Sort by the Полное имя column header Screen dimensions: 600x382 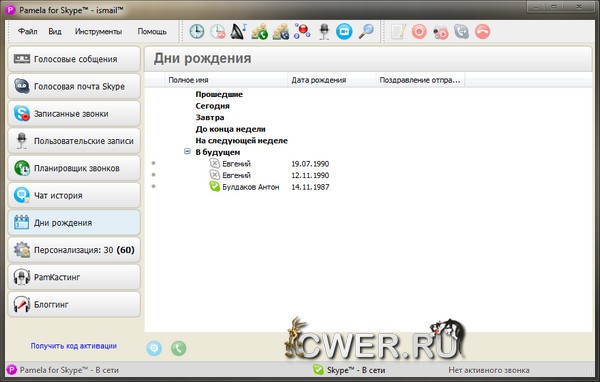coord(226,80)
